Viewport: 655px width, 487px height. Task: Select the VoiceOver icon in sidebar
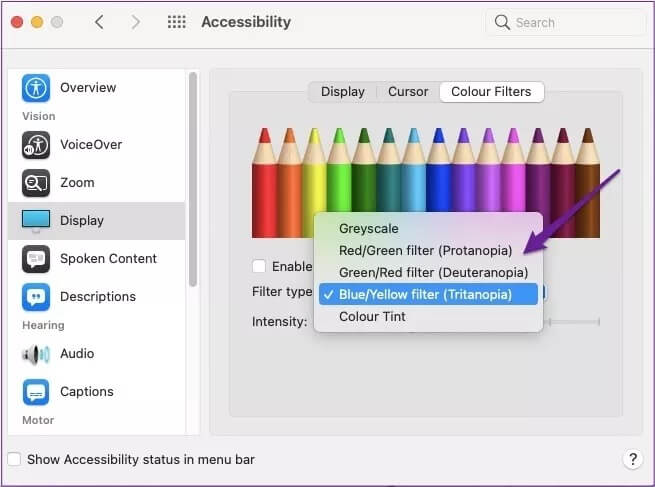point(36,145)
